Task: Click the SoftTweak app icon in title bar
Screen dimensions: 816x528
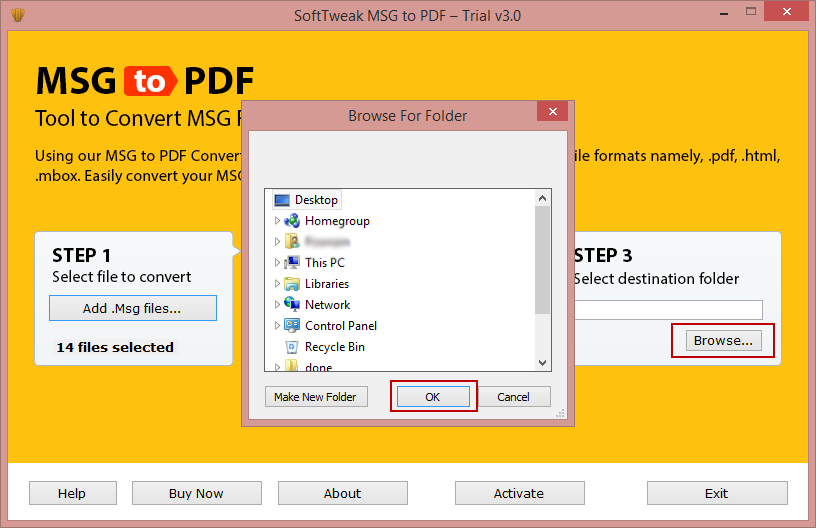Action: [x=18, y=15]
